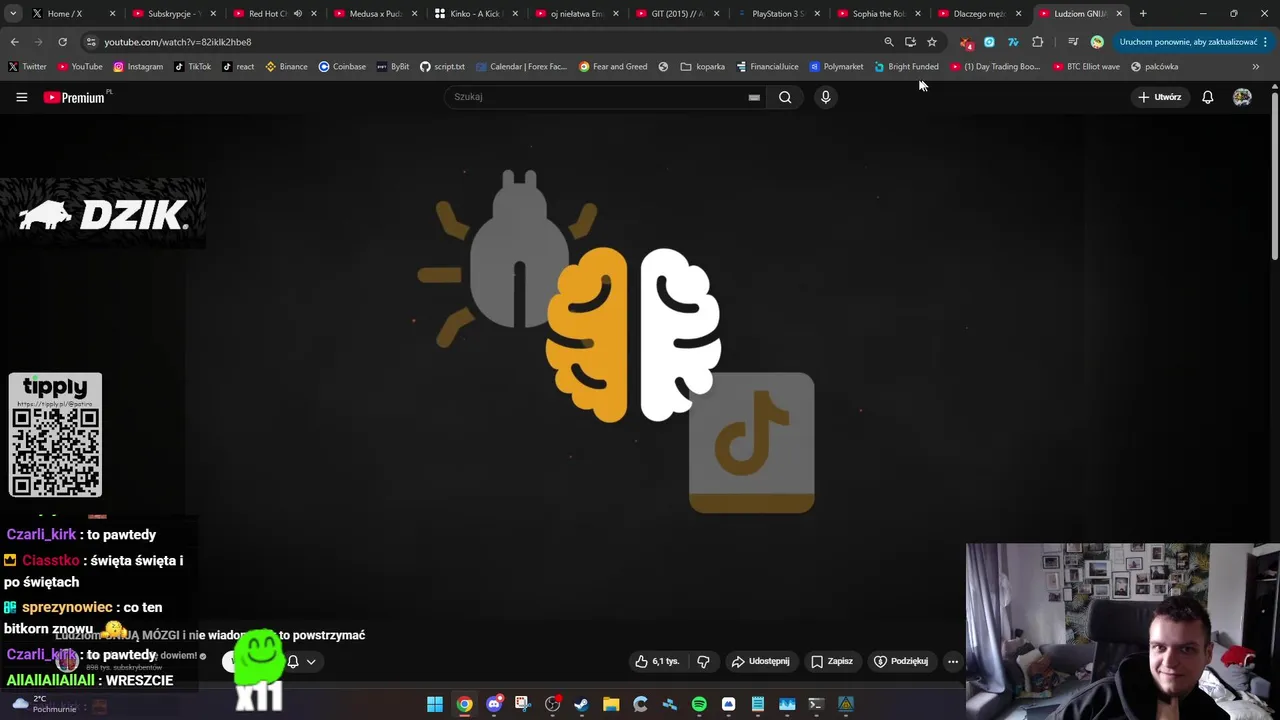Click the magnifier search button beside Szukaj
Screen dimensions: 1280x720
tap(785, 97)
